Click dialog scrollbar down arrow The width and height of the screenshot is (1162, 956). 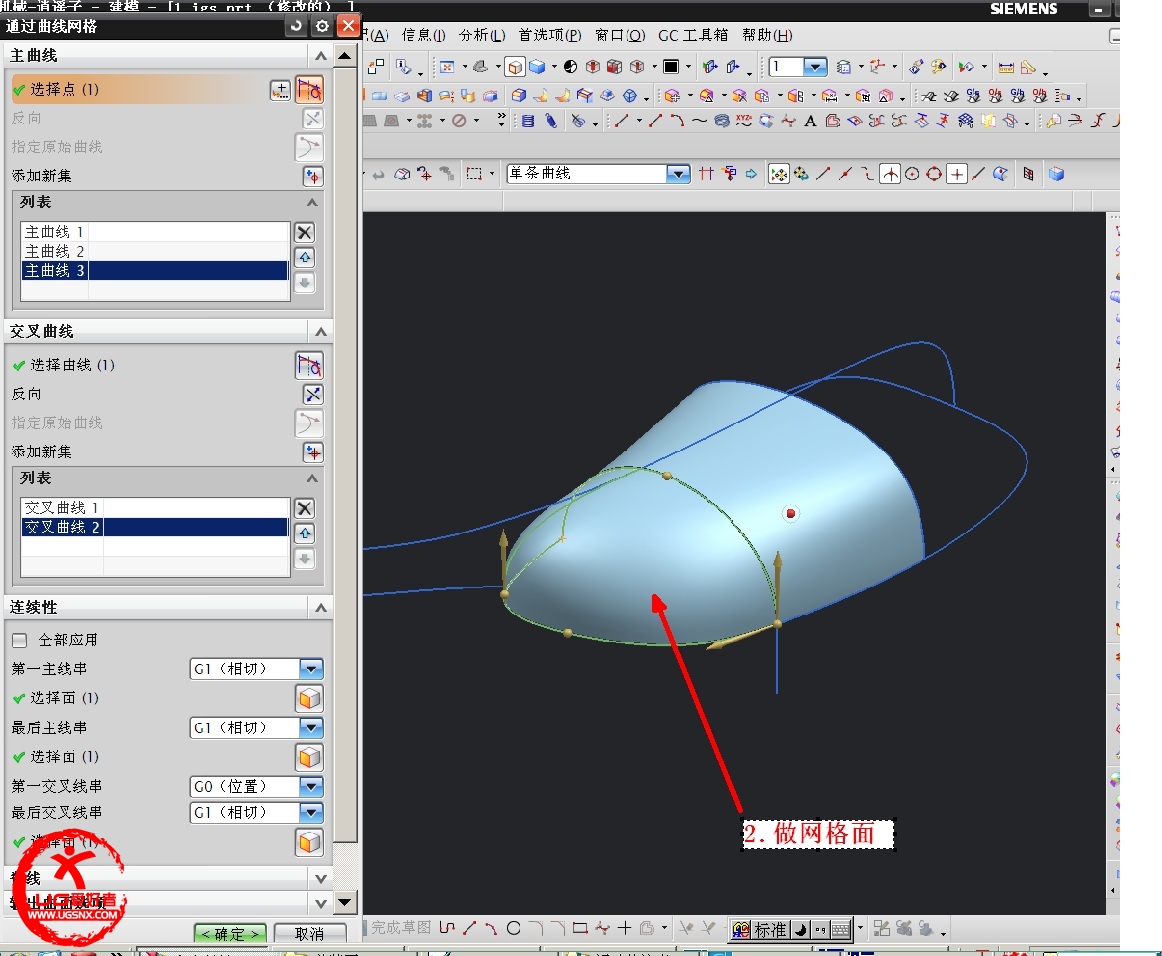coord(345,903)
